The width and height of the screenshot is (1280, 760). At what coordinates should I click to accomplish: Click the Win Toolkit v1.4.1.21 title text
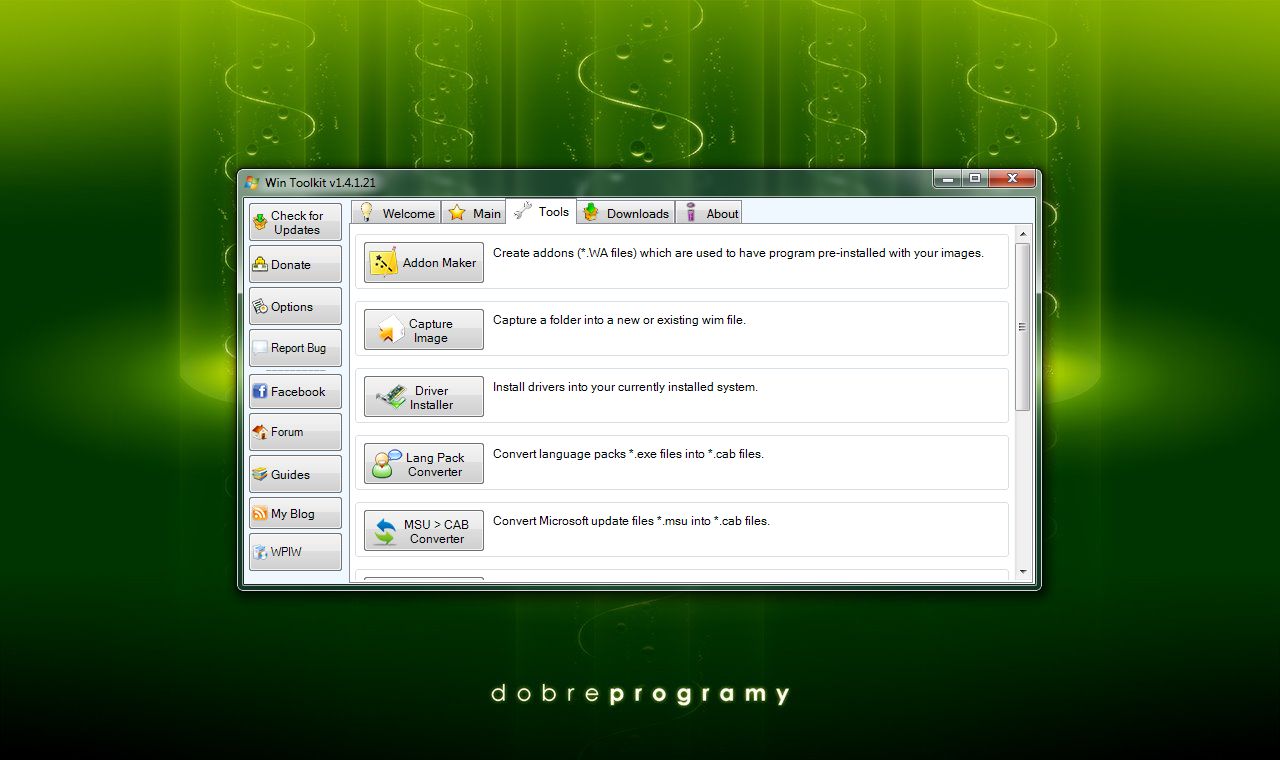(x=320, y=183)
